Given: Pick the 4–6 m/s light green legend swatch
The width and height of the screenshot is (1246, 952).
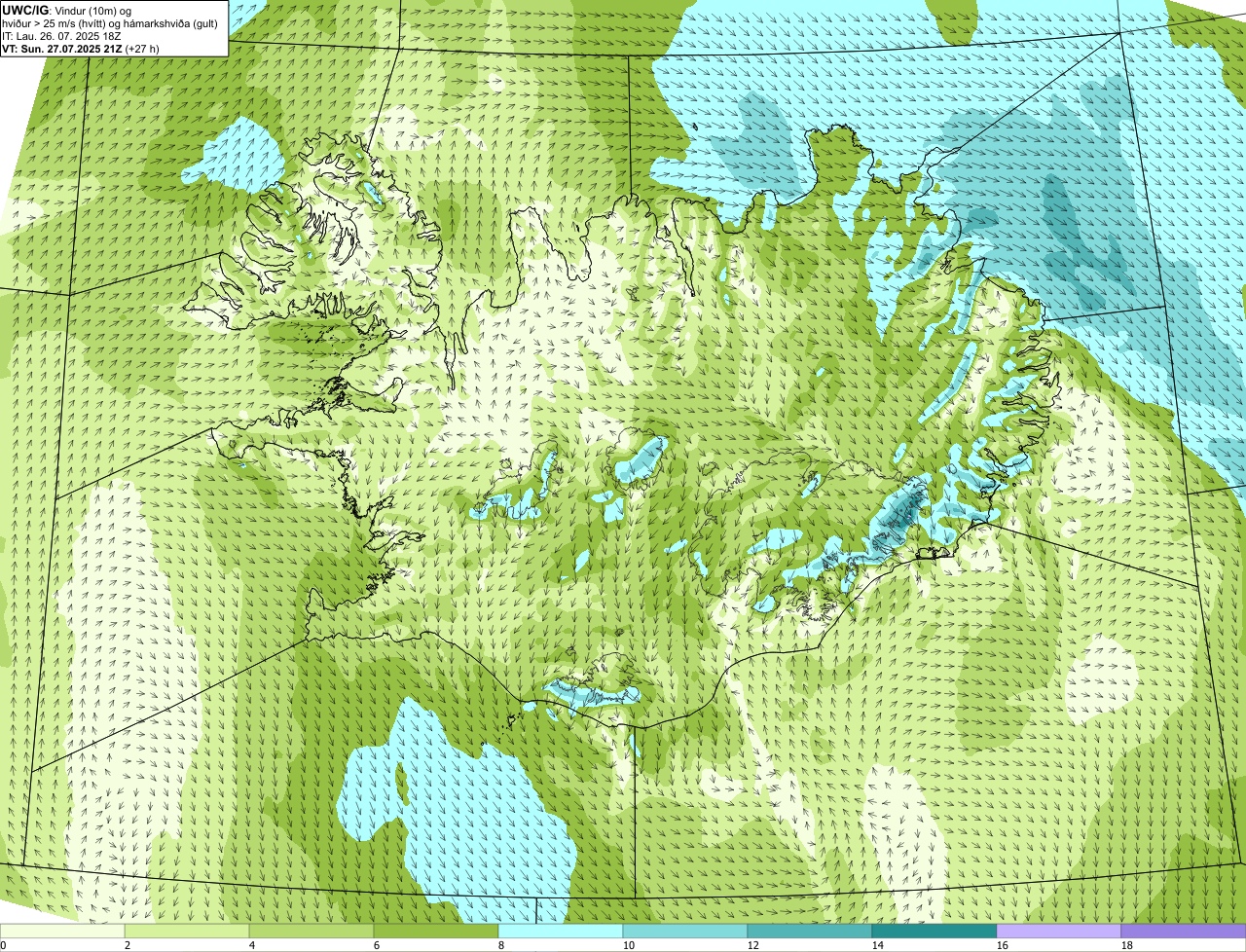Looking at the screenshot, I should (311, 931).
